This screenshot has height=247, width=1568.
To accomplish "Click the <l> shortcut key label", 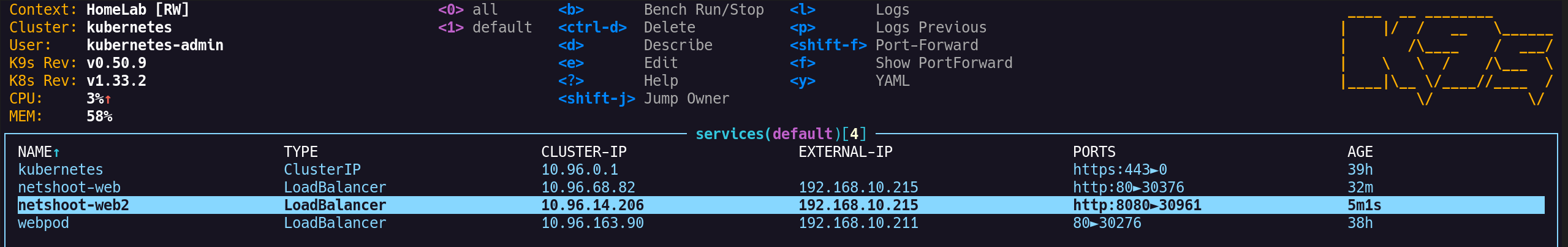I will coord(803,10).
